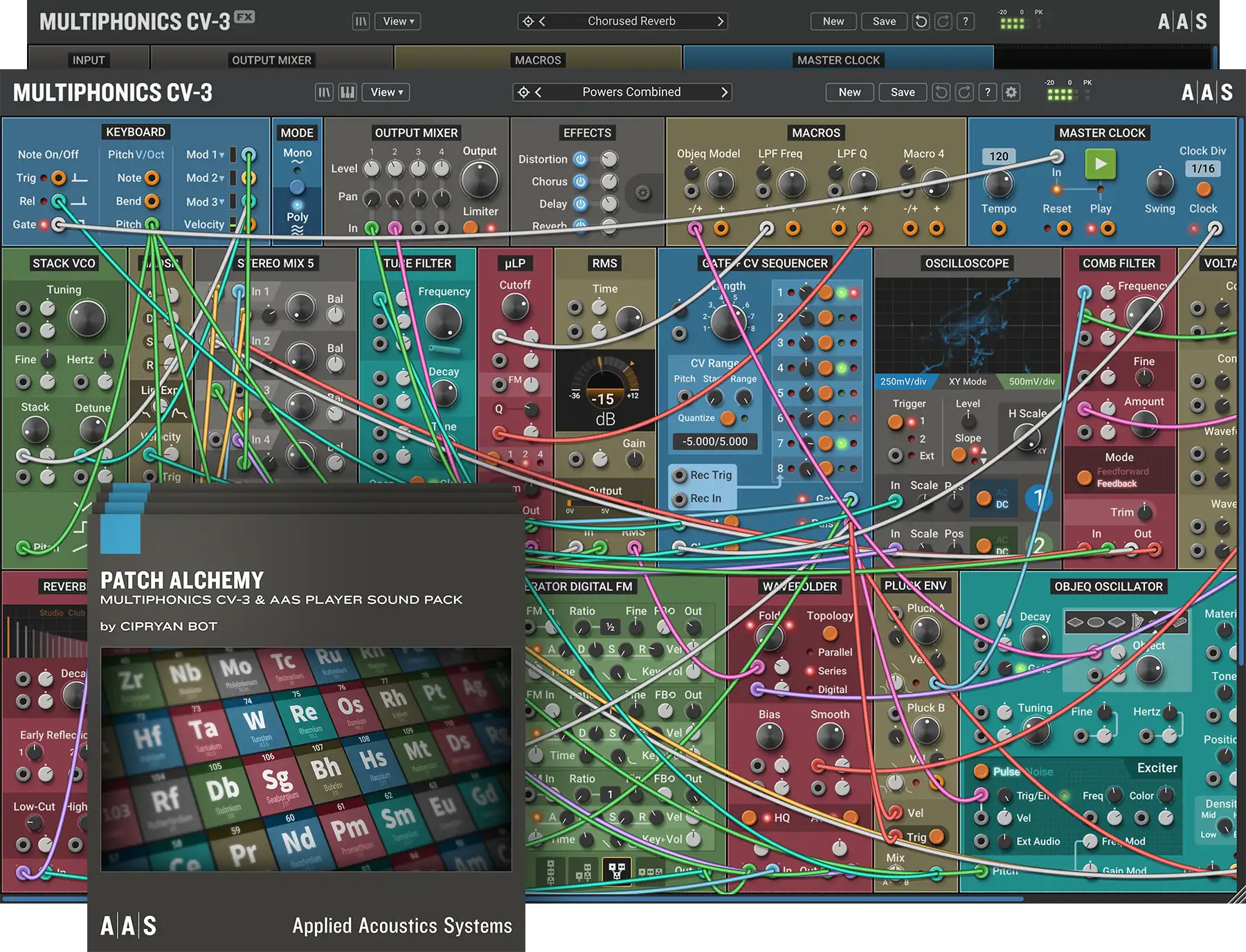Screen dimensions: 1246x952
Task: Open the library browser in CV-3 toolbar
Action: (x=324, y=92)
